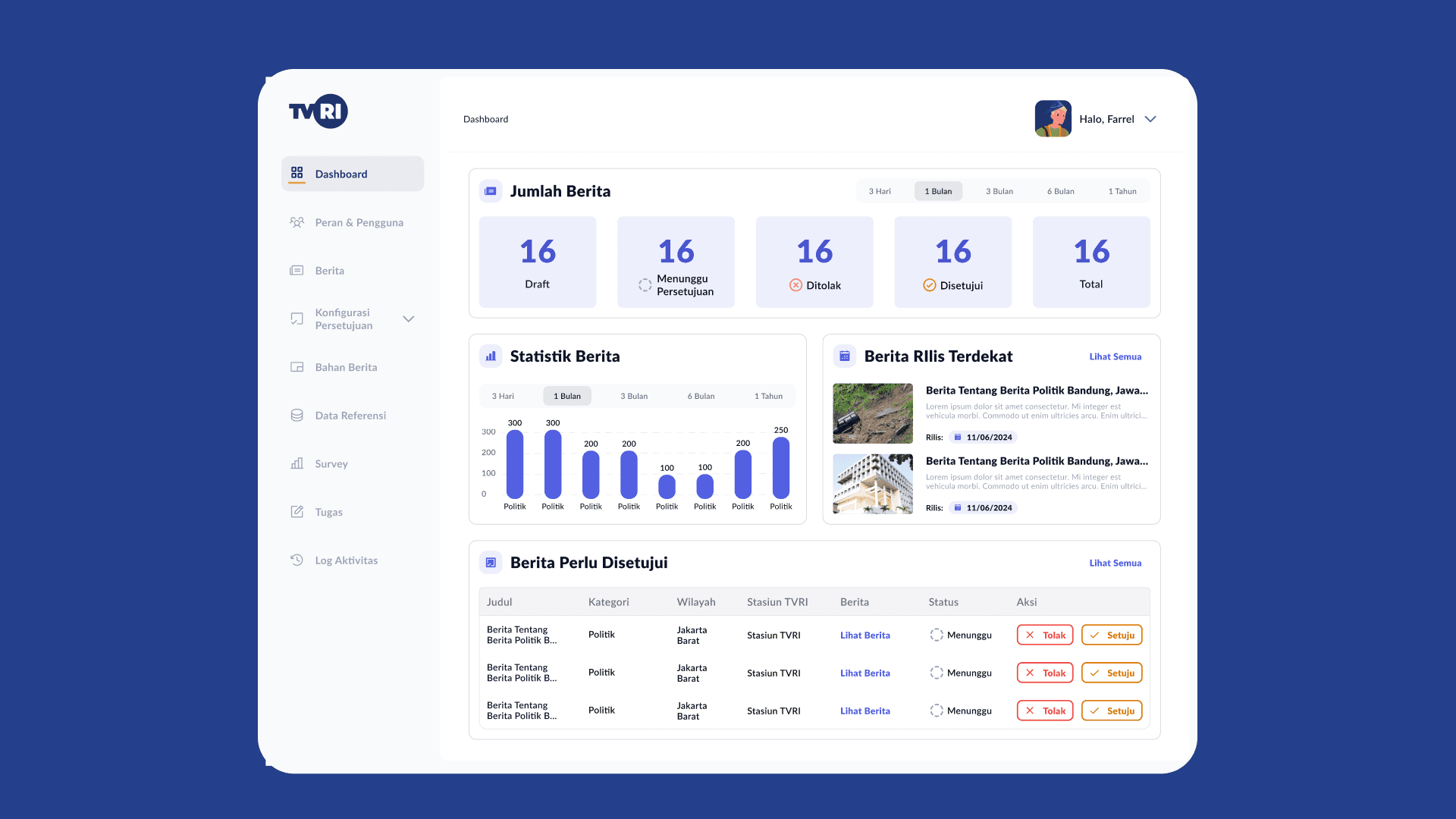Click the Bahan Berita sidebar icon
The height and width of the screenshot is (819, 1456).
tap(297, 367)
